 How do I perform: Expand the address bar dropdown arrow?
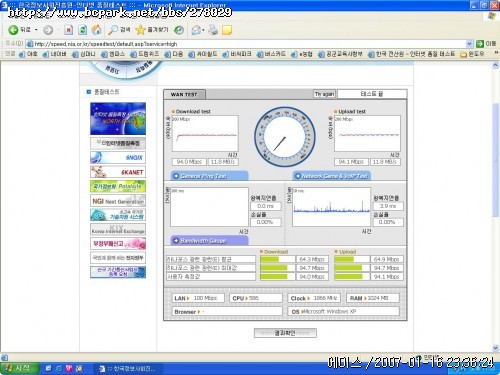click(x=469, y=44)
